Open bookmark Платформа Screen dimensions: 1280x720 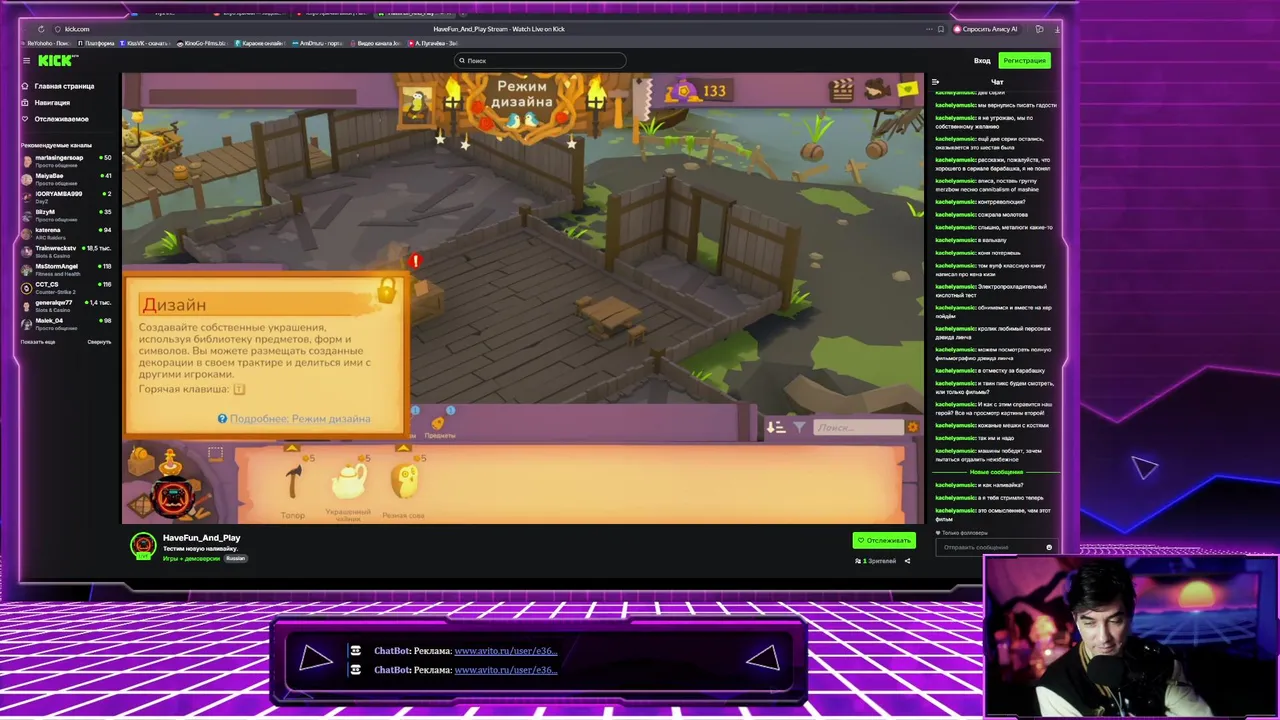click(x=97, y=43)
